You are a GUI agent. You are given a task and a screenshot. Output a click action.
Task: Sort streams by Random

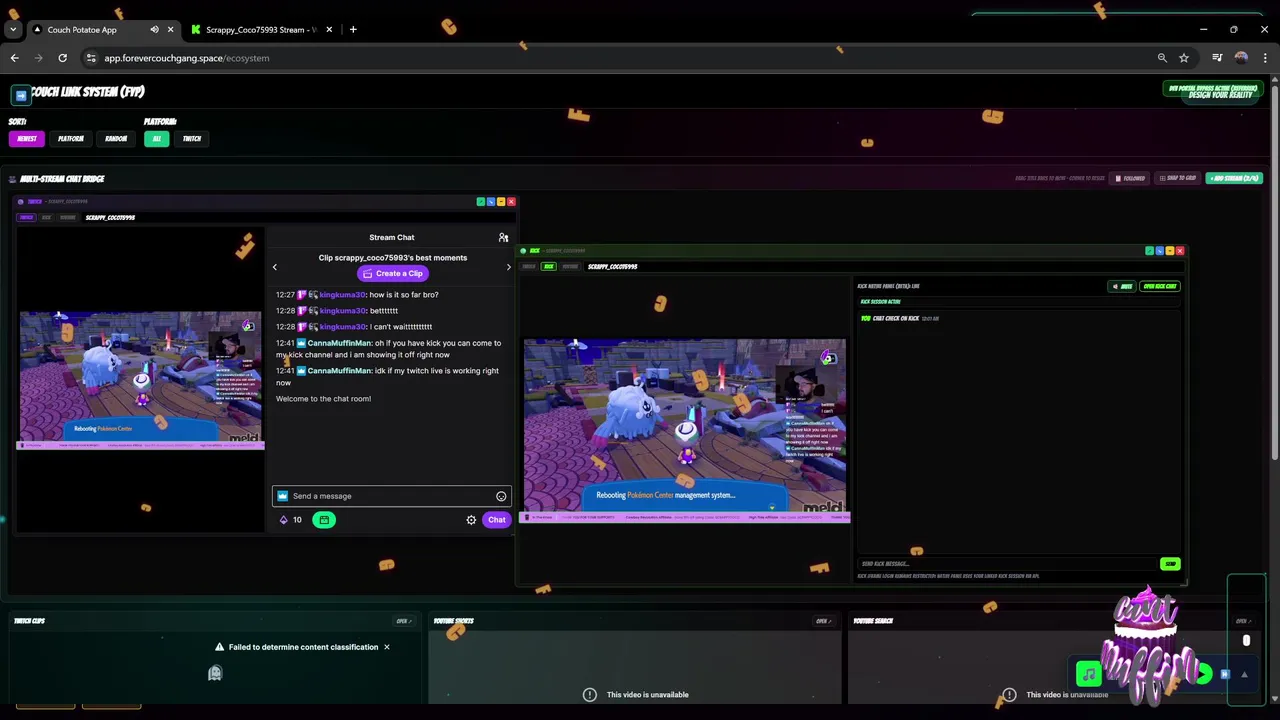coord(116,139)
